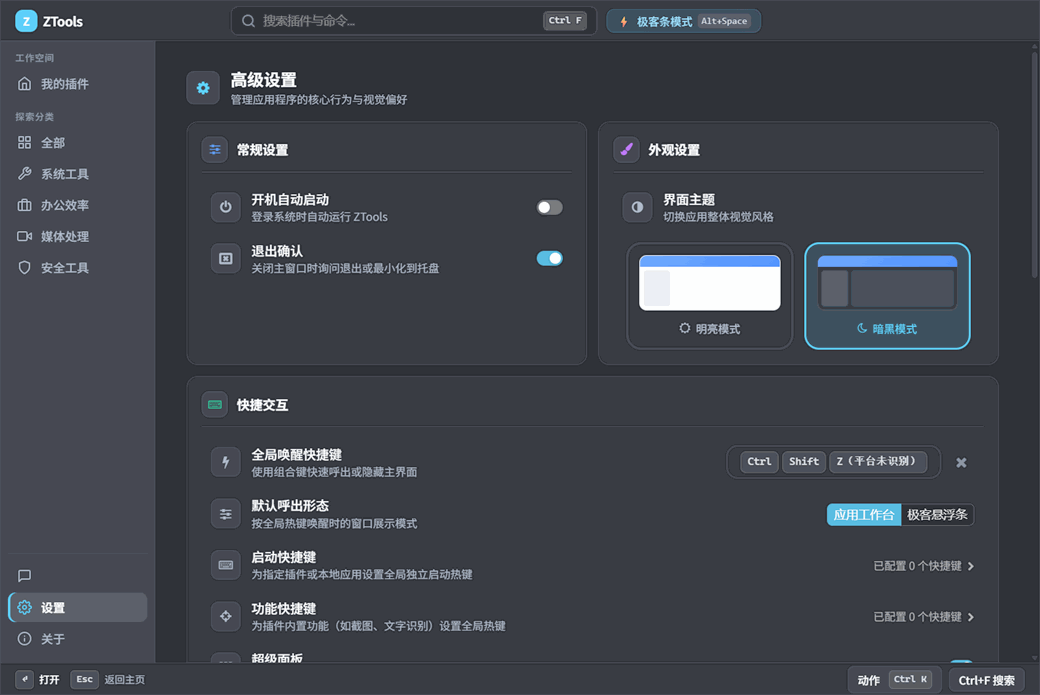Click the Z（平台未识别）key chip
The height and width of the screenshot is (695, 1040).
click(878, 462)
